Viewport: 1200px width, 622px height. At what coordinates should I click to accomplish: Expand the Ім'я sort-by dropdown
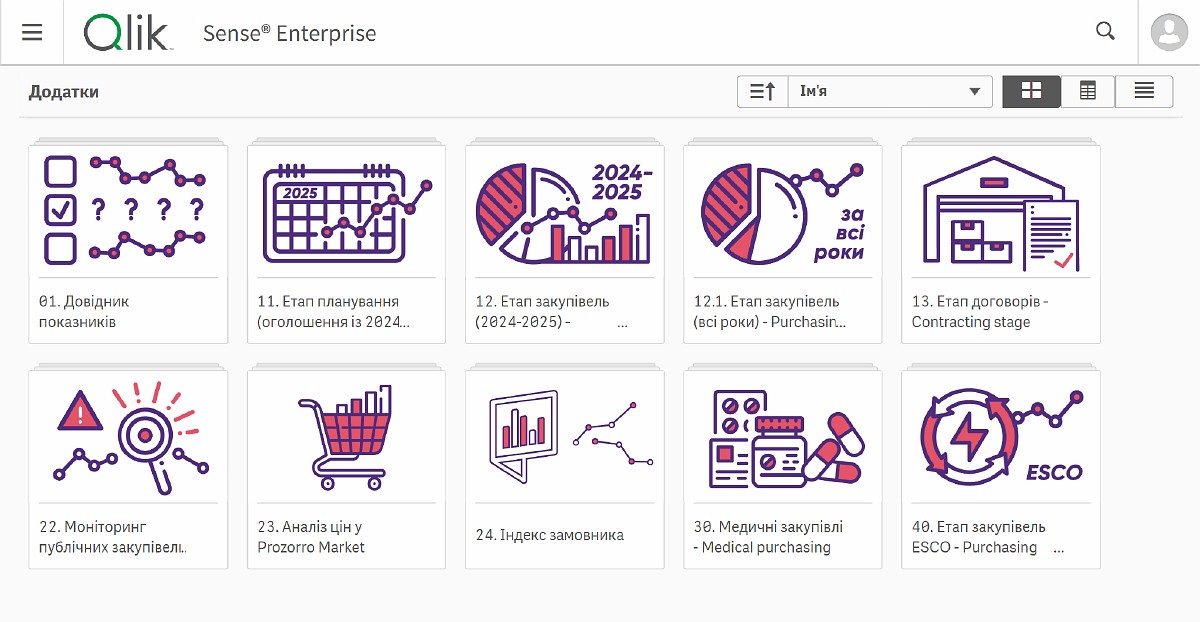coord(890,91)
